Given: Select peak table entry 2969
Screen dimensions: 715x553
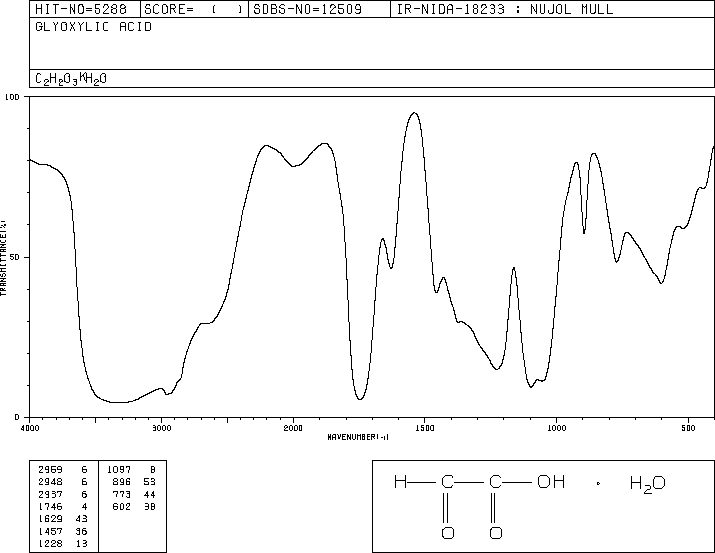Looking at the screenshot, I should coord(63,470).
